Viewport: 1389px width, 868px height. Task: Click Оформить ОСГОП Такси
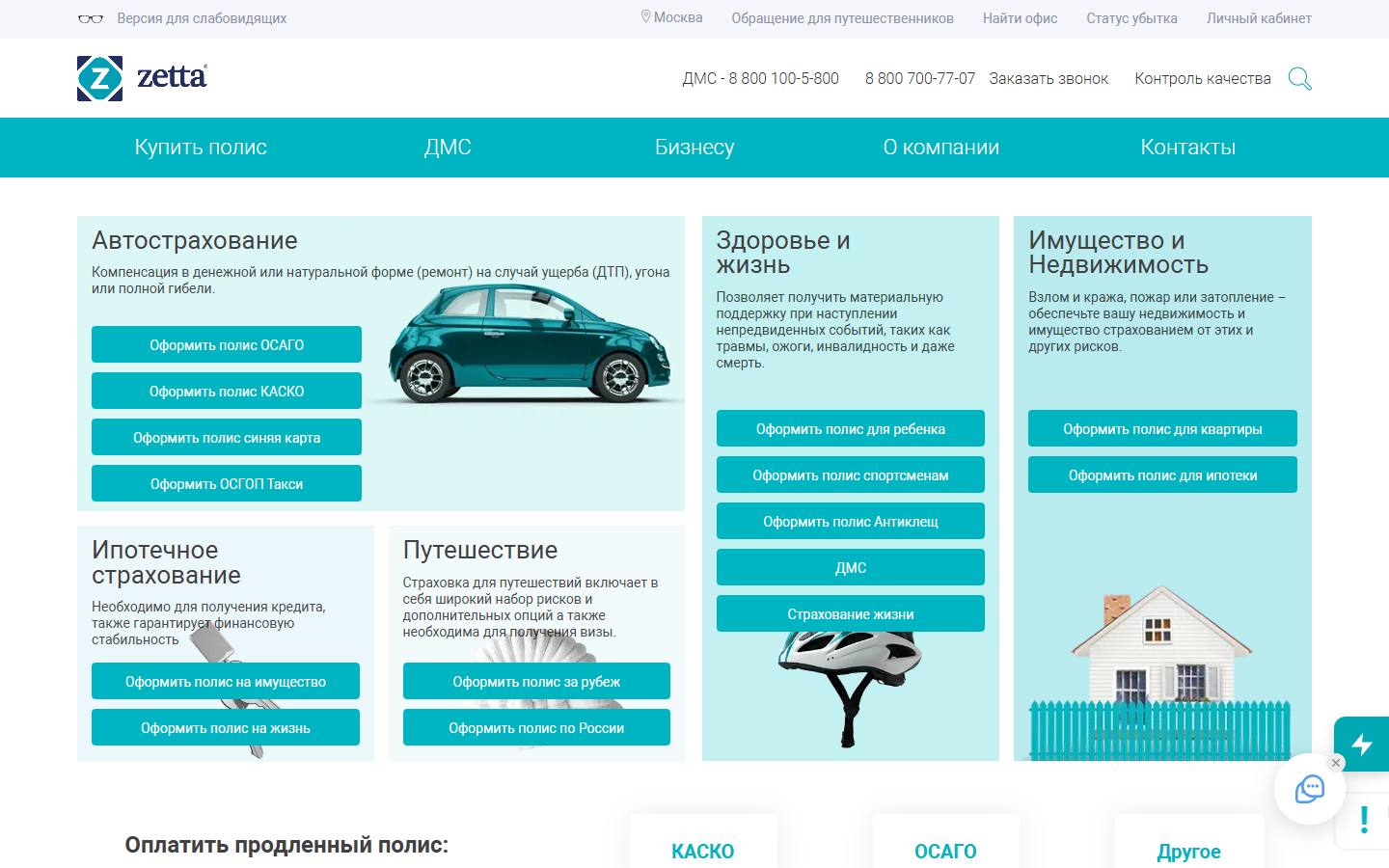[227, 483]
